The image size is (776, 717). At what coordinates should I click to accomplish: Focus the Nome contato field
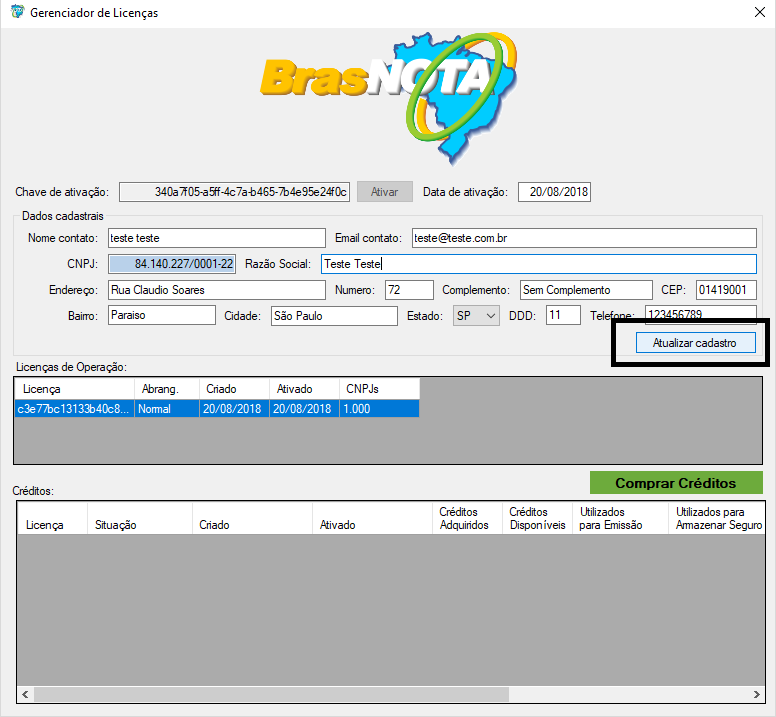point(217,238)
